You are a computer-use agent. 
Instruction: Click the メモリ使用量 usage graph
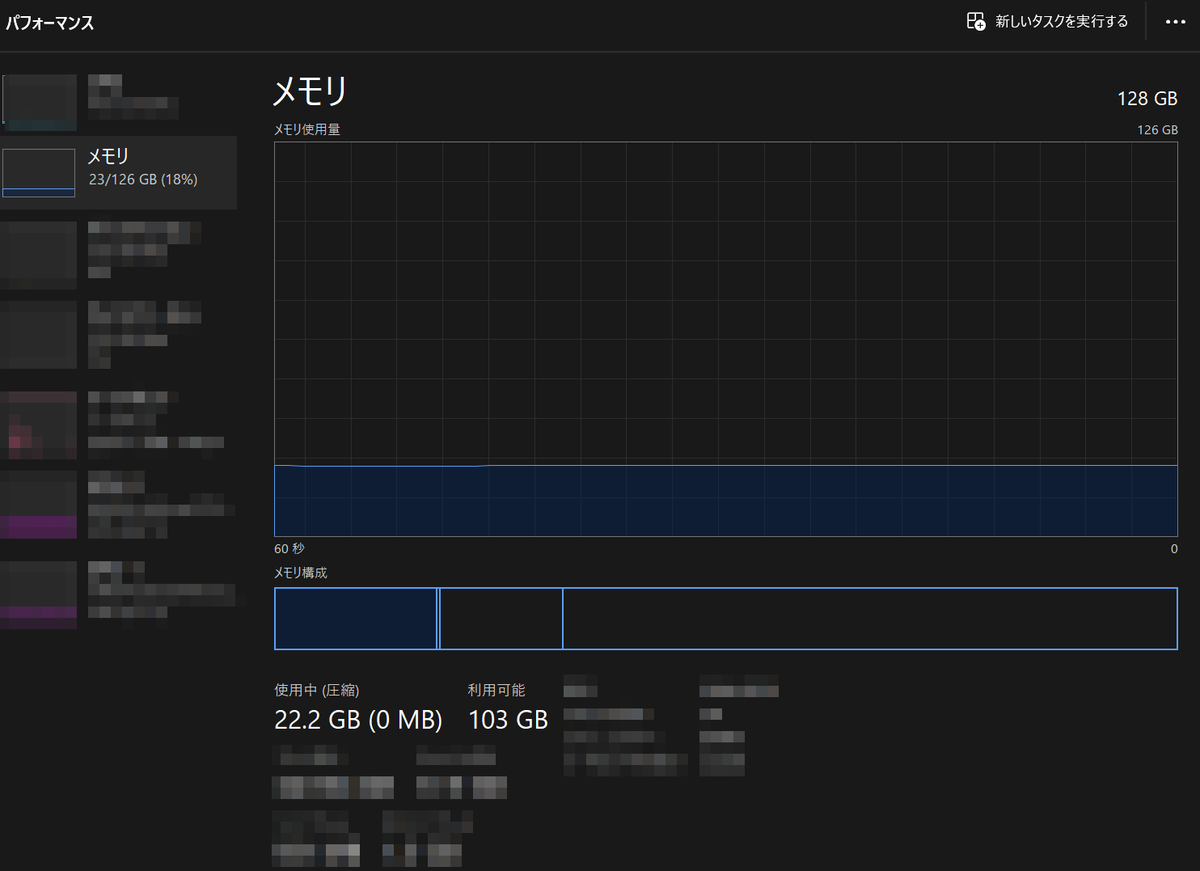726,339
